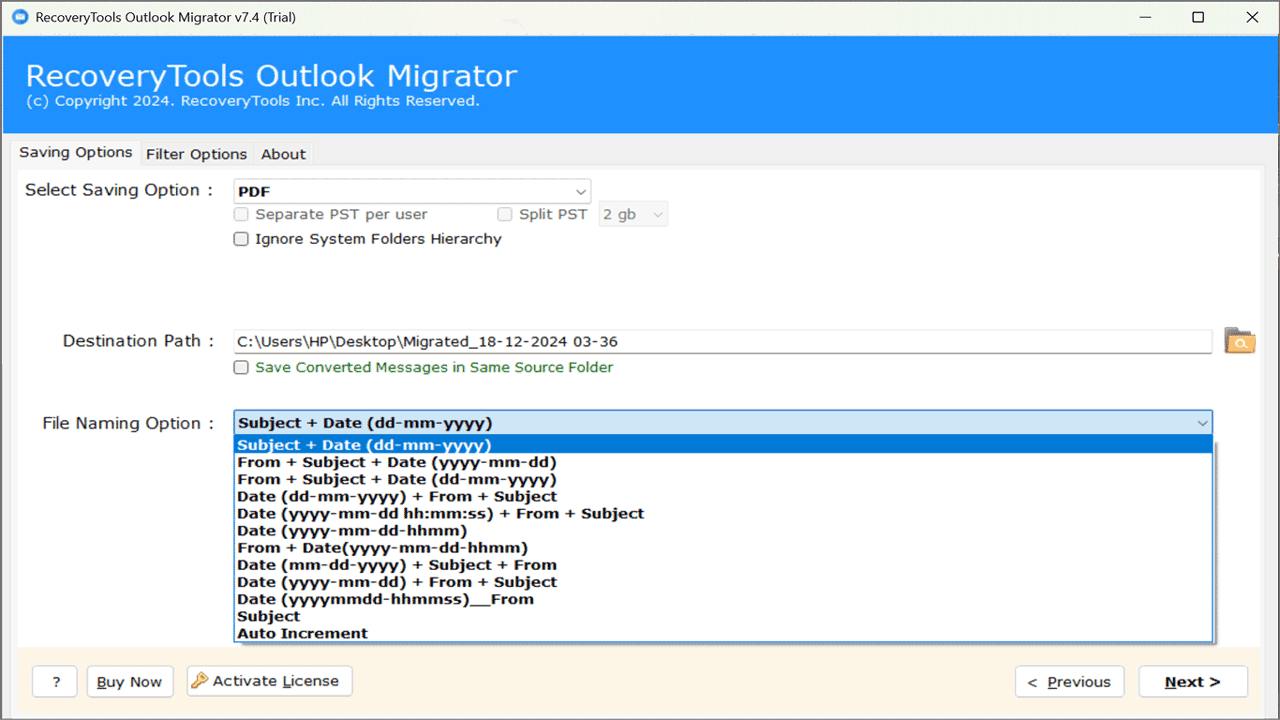
Task: Select From + Date(yyyy-mm-dd-hhmm) option
Action: pos(723,547)
